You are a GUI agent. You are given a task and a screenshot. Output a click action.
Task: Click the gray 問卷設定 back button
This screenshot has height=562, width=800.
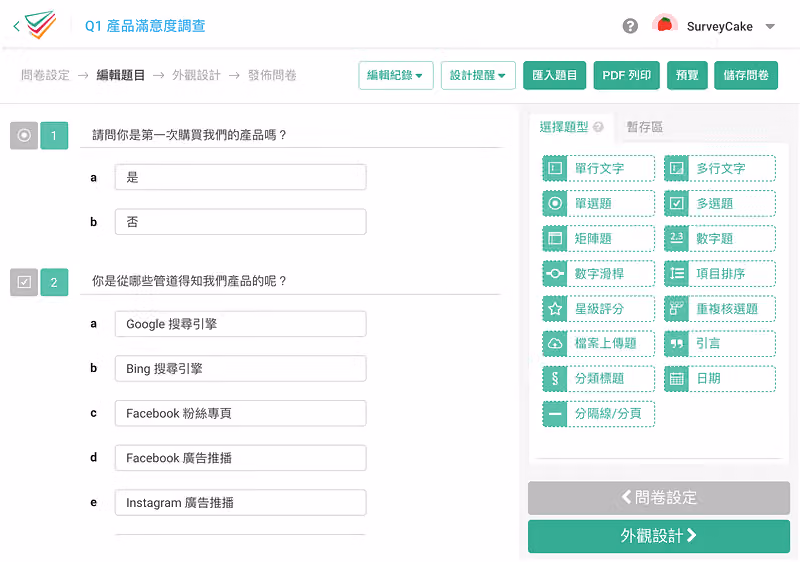tap(659, 497)
